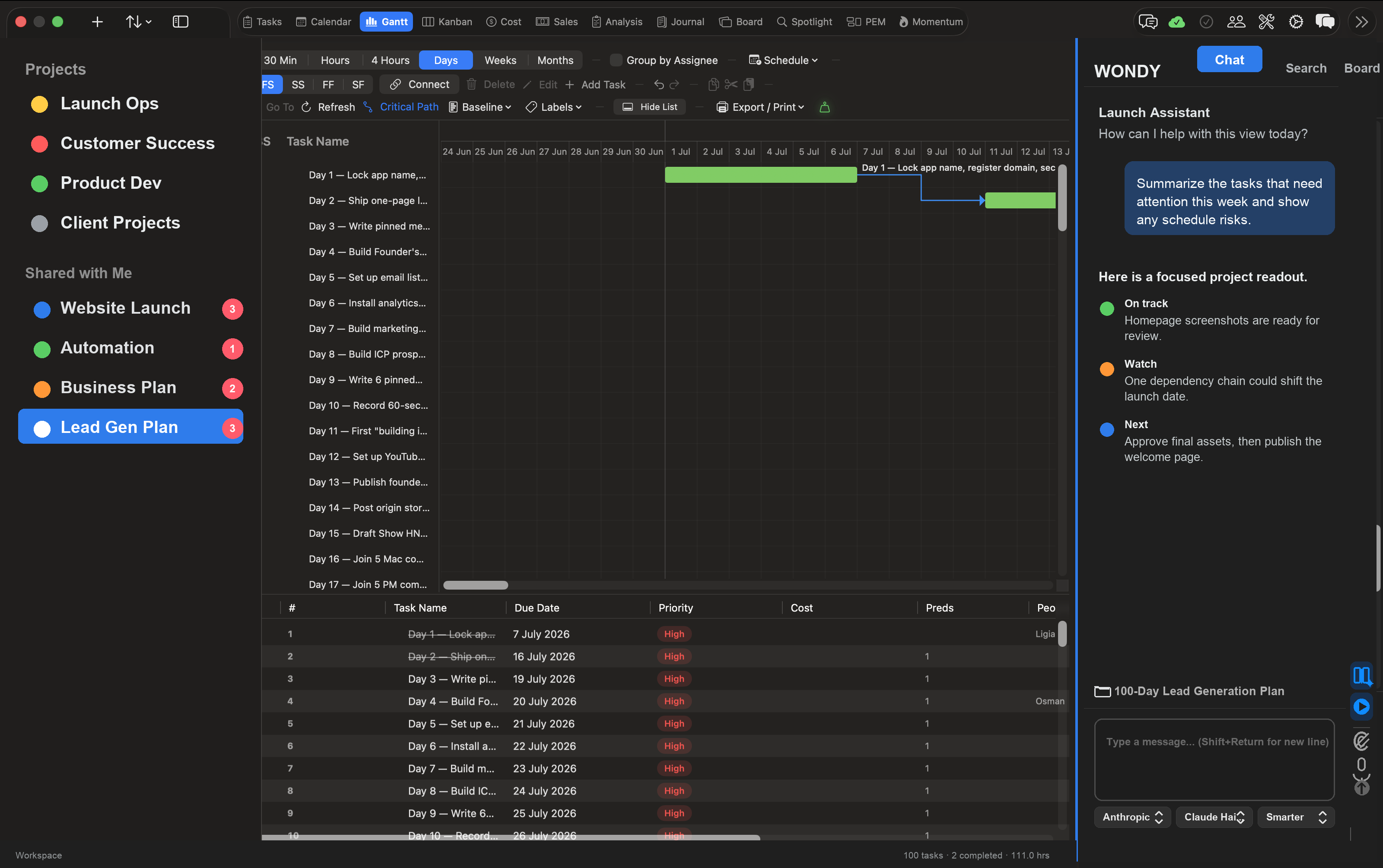
Task: Click the undo arrow icon
Action: tap(659, 84)
